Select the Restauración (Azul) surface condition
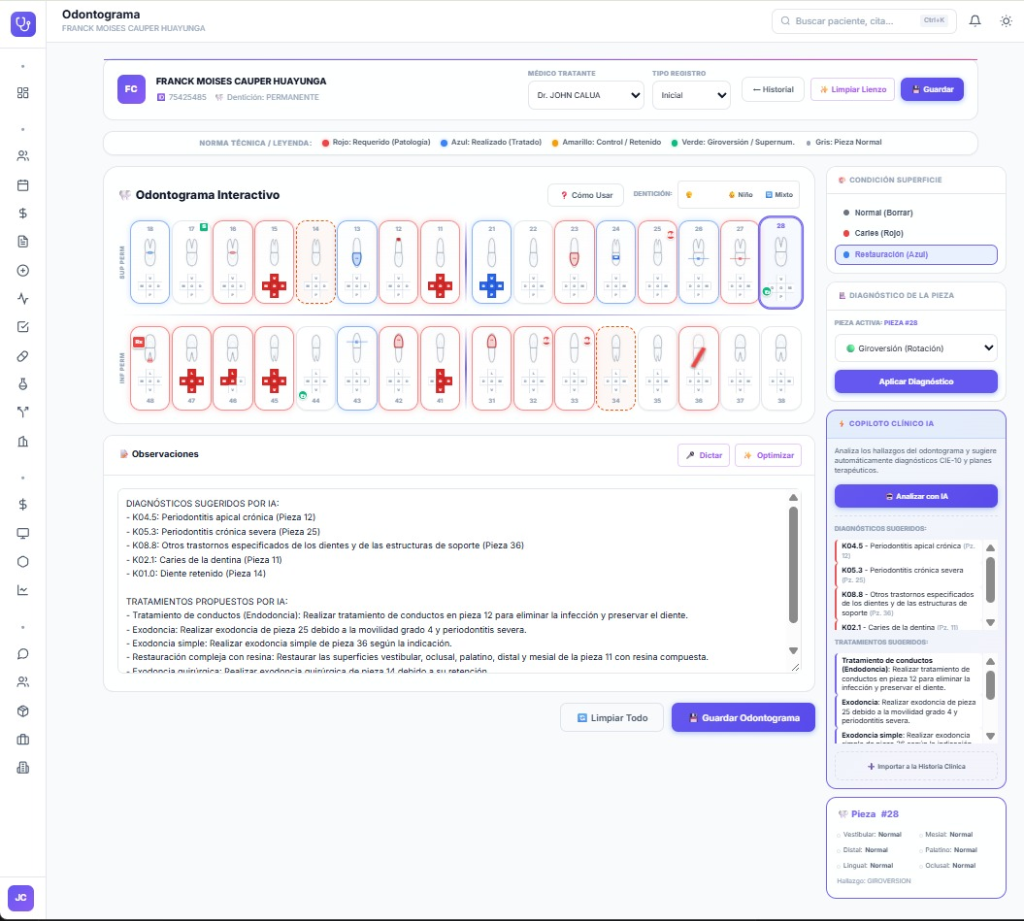Image resolution: width=1024 pixels, height=921 pixels. (916, 254)
